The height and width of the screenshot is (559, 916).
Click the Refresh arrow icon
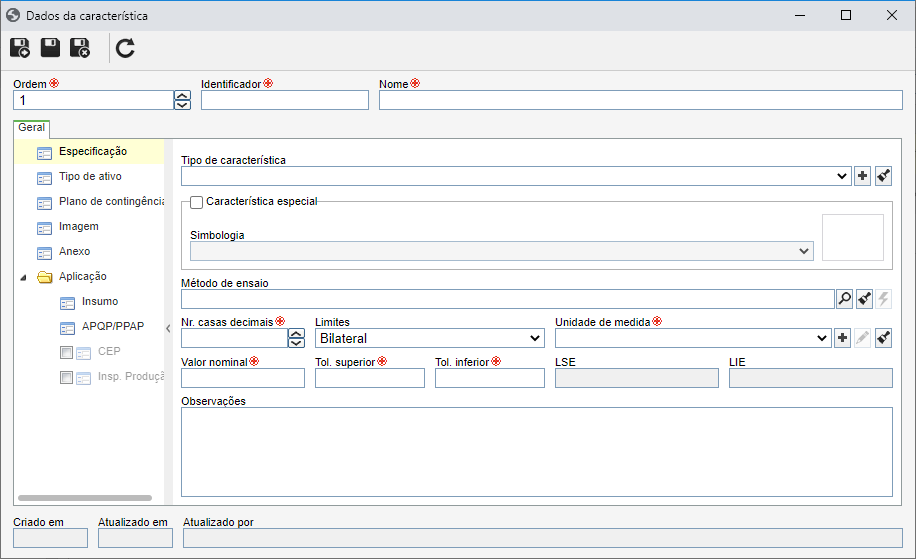pyautogui.click(x=125, y=48)
